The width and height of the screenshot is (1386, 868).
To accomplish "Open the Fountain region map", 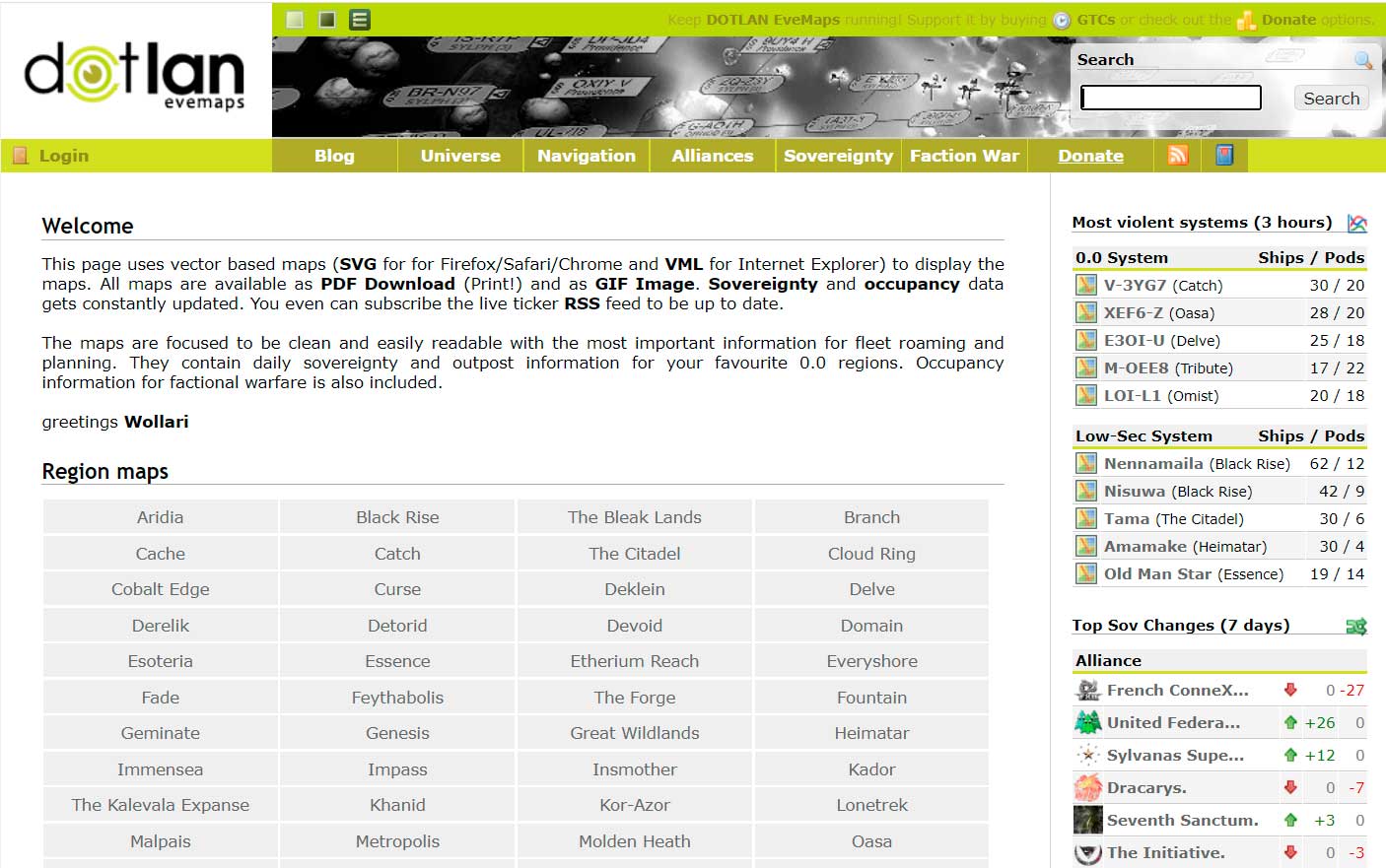I will (x=872, y=698).
